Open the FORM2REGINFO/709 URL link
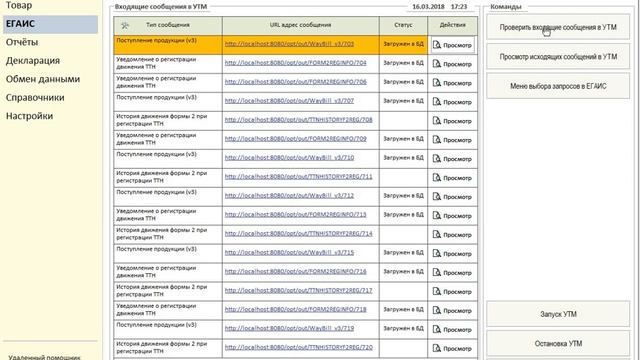 tap(296, 139)
